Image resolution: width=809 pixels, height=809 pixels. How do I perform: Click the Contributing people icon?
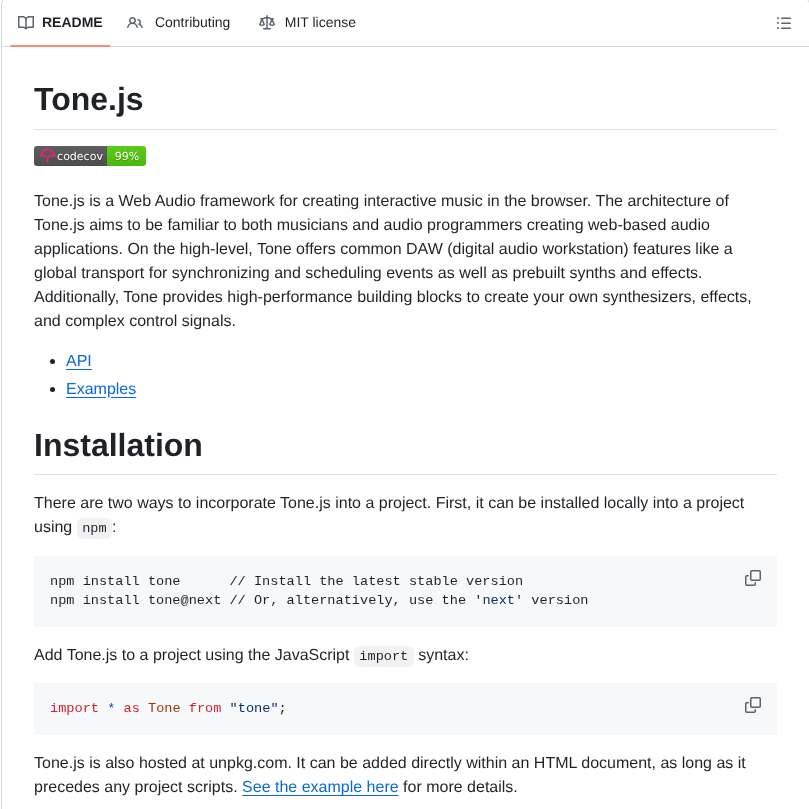134,22
